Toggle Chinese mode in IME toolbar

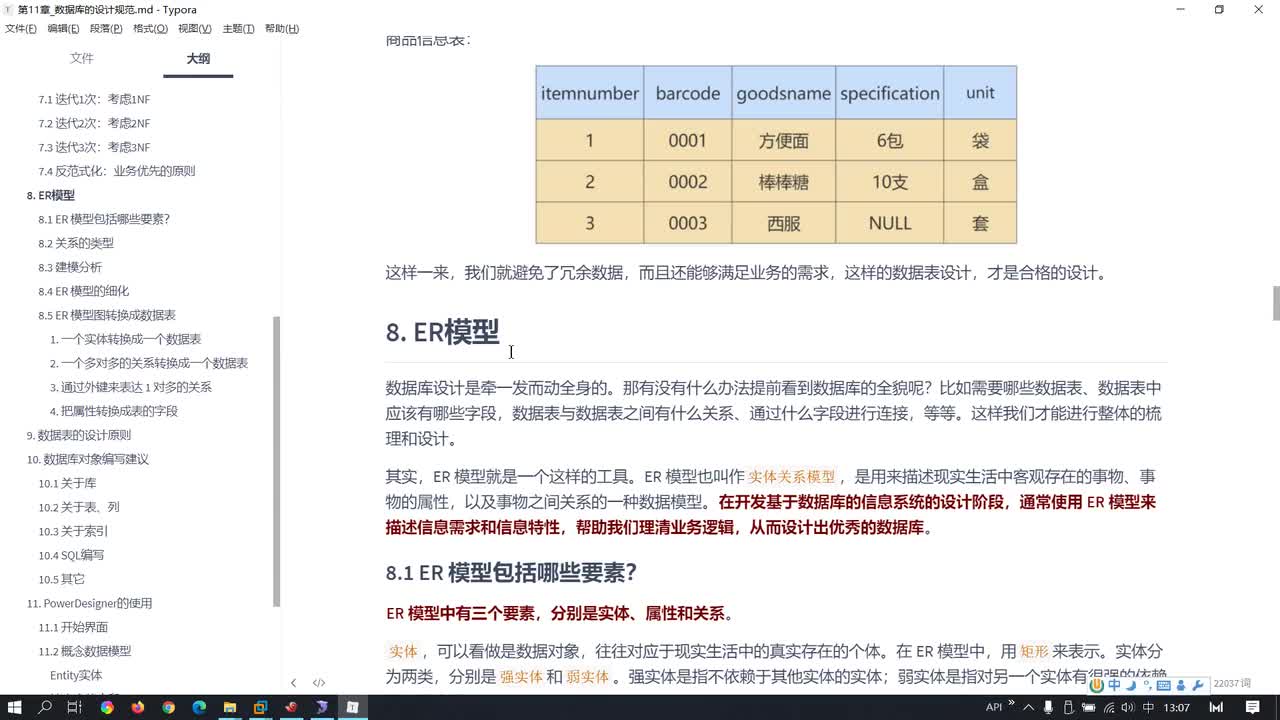(x=1114, y=685)
